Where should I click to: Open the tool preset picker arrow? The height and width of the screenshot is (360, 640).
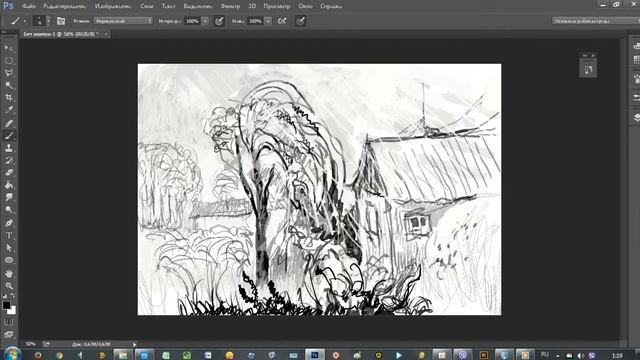click(x=24, y=21)
